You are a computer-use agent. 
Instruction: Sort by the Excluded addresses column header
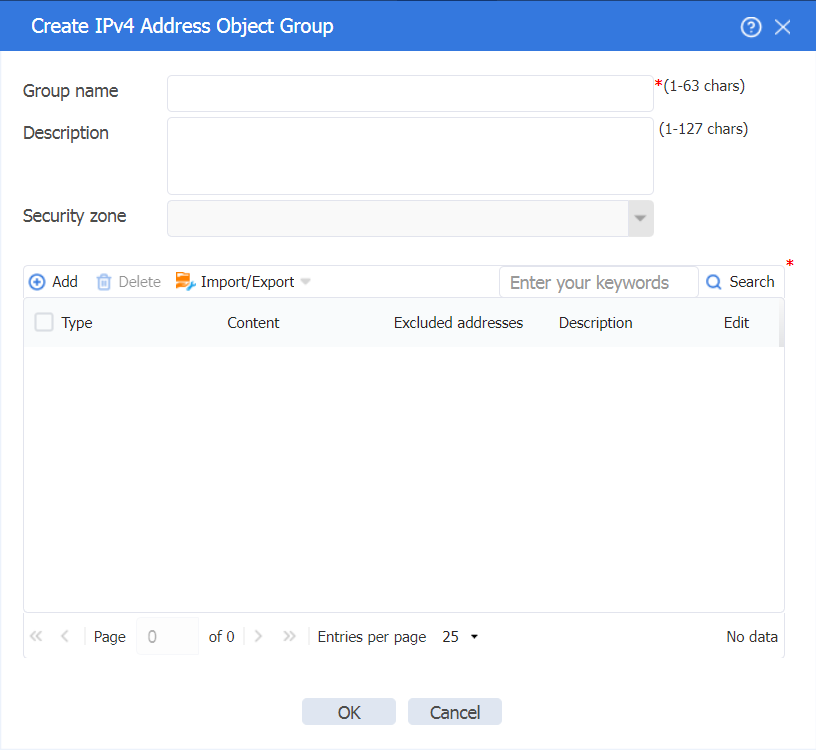(458, 323)
